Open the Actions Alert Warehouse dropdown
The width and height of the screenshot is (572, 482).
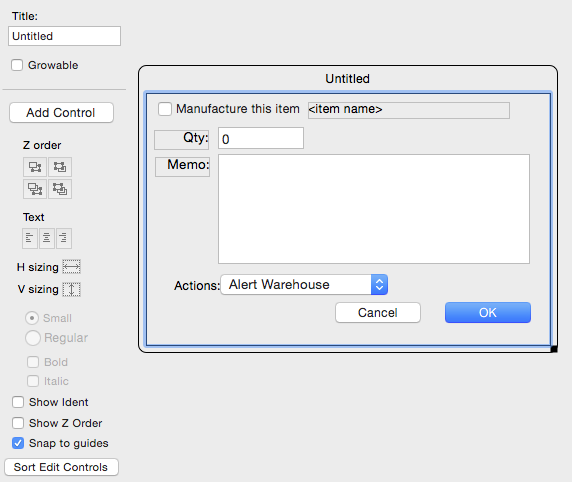click(x=304, y=285)
